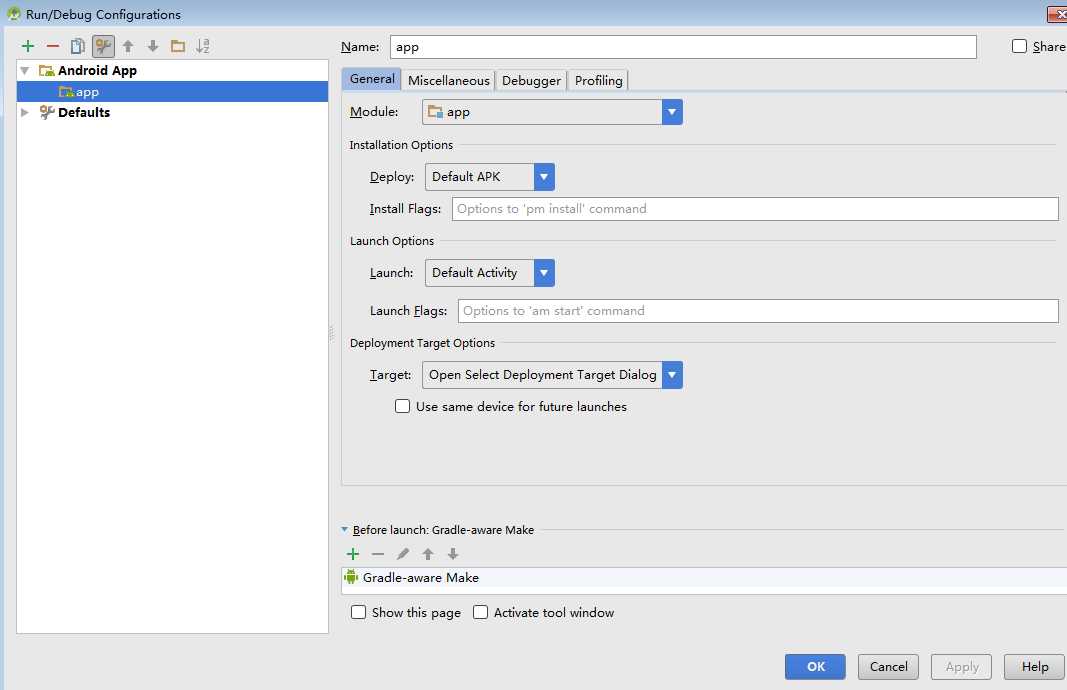Select the Gradle-aware Make task row
This screenshot has height=690, width=1067.
704,578
